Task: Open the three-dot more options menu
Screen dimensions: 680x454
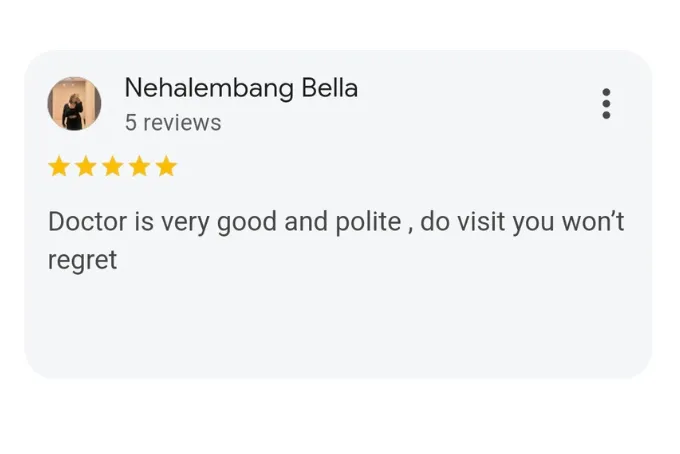Action: (x=606, y=104)
